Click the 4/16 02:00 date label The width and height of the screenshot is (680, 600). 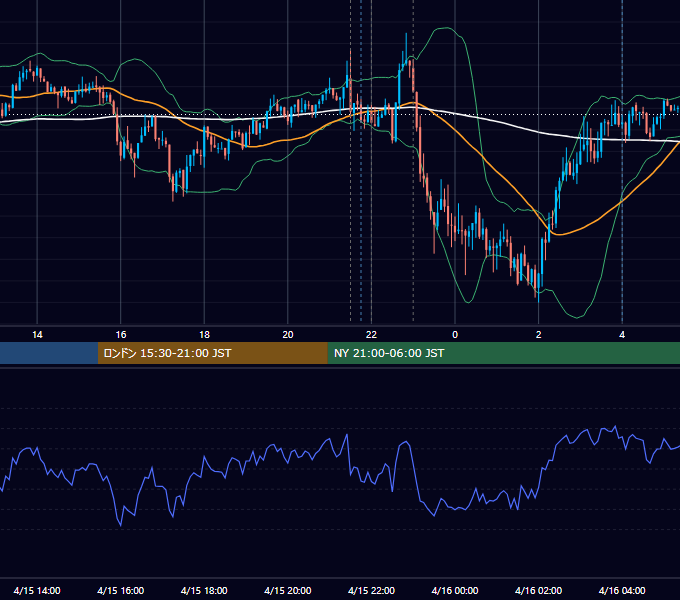[x=538, y=590]
